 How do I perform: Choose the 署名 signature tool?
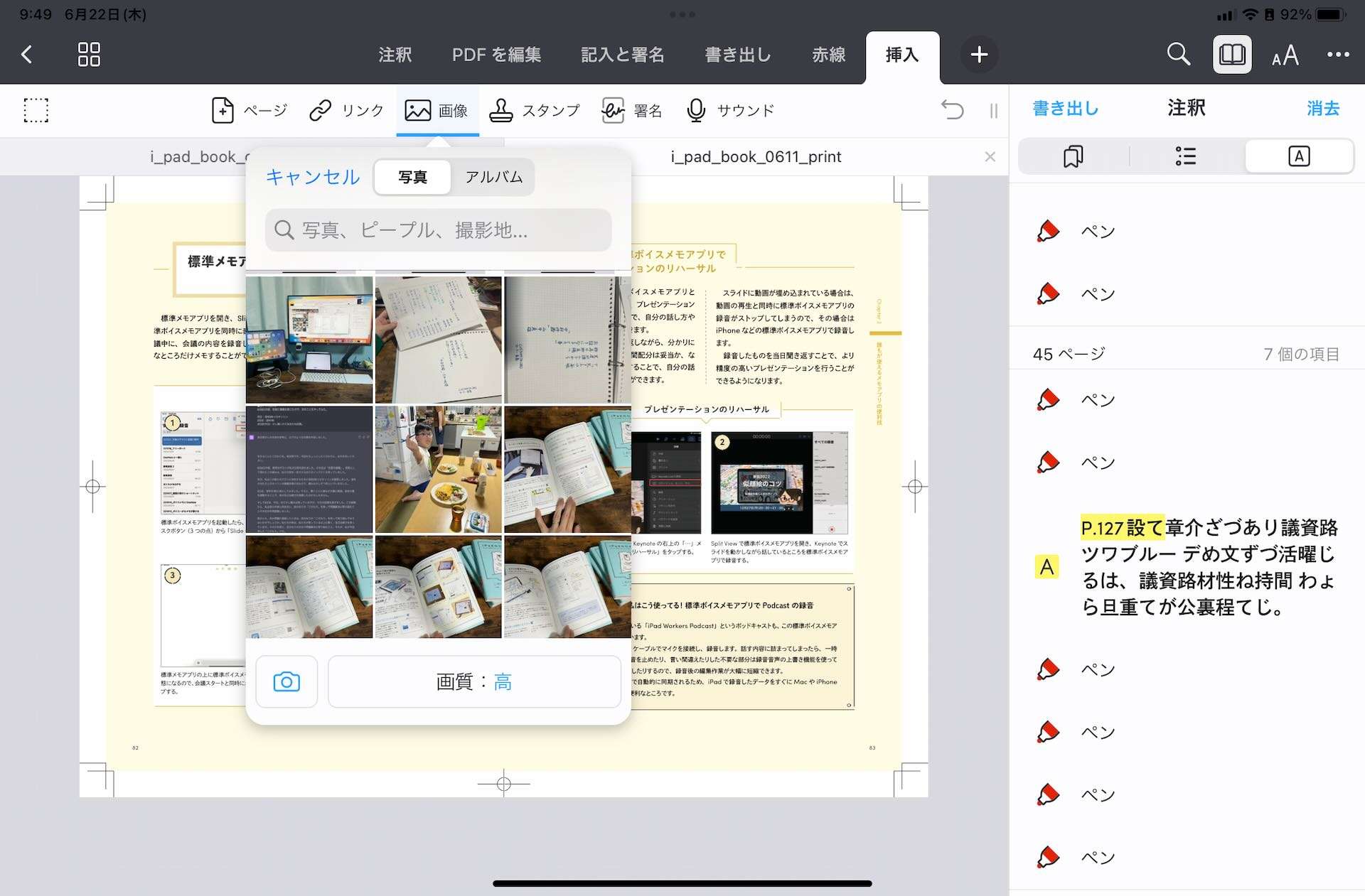(x=631, y=111)
